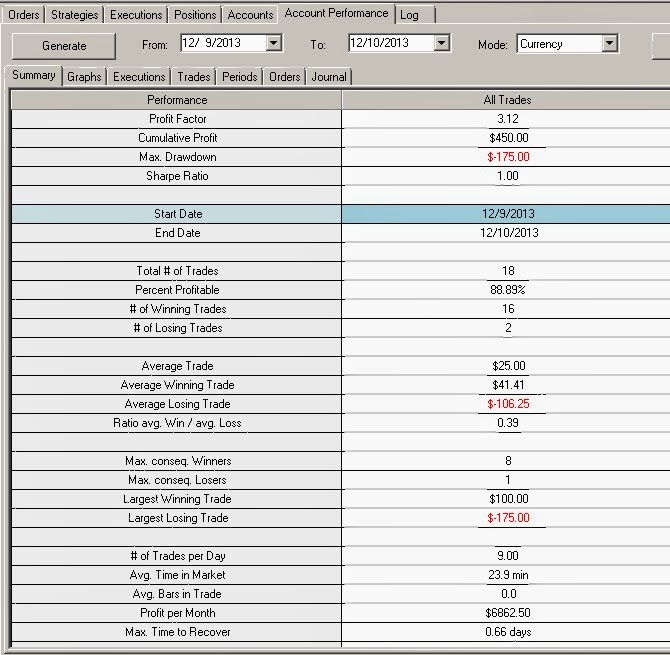The width and height of the screenshot is (670, 655).
Task: Select the Cumulative Profit row label
Action: (178, 138)
